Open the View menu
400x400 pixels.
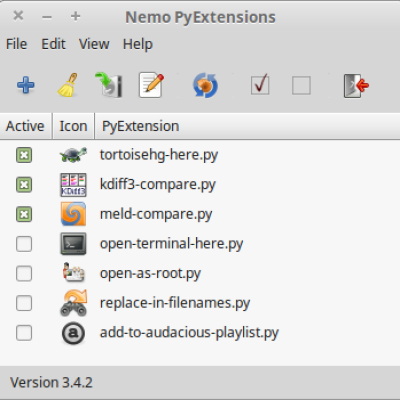[94, 44]
